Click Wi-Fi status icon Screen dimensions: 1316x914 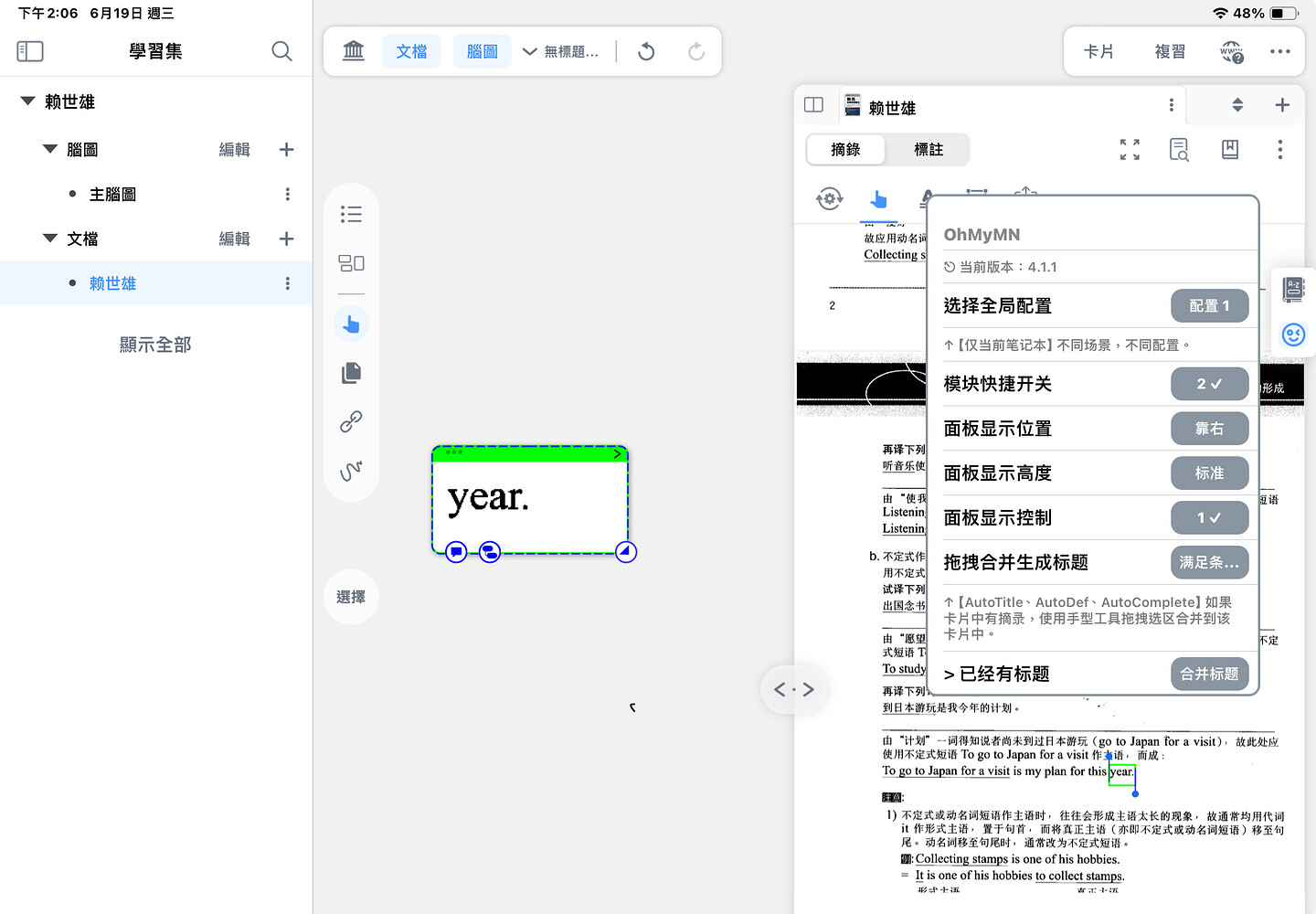click(1220, 13)
